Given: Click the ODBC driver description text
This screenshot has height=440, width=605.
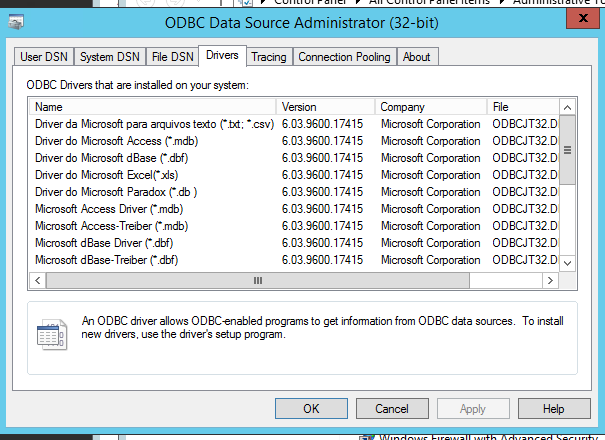Looking at the screenshot, I should pos(322,327).
